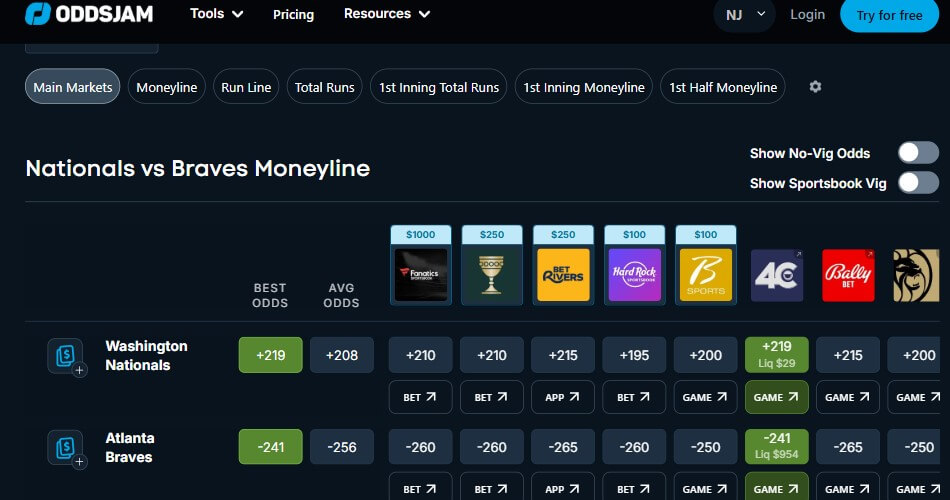Open the Bally Bet sportsbook logo
The height and width of the screenshot is (500, 950).
[848, 275]
